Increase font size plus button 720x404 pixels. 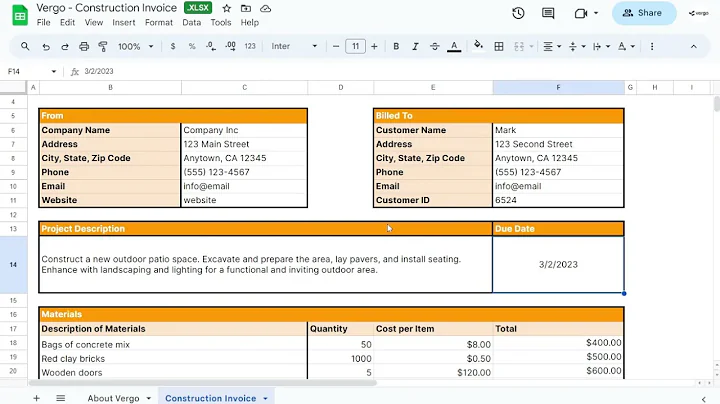[374, 46]
